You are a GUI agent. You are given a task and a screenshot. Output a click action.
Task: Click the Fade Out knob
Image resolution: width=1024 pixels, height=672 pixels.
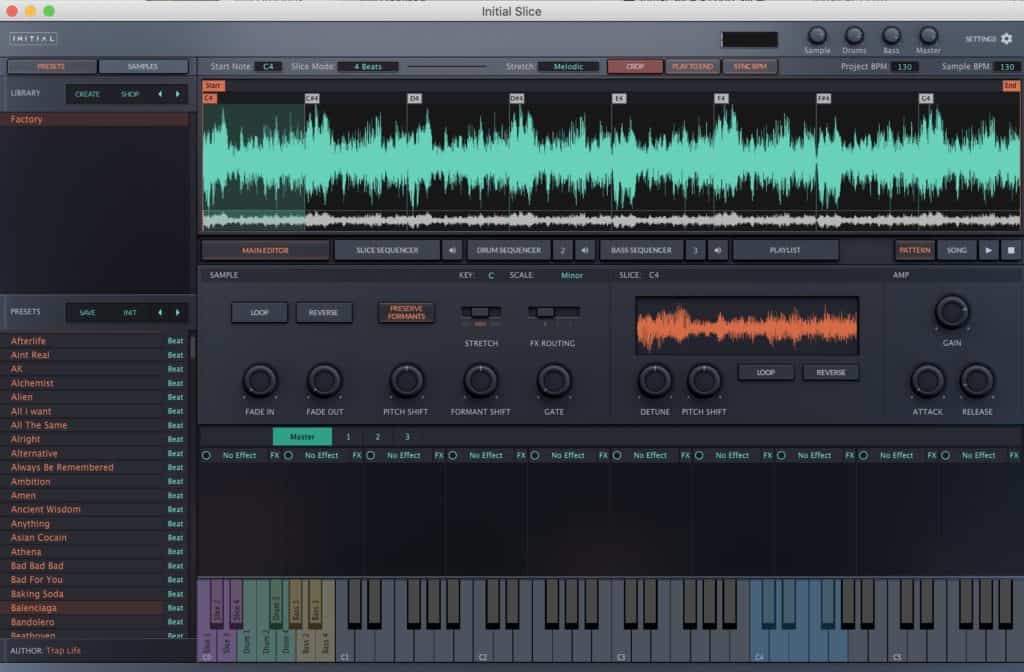click(x=325, y=381)
